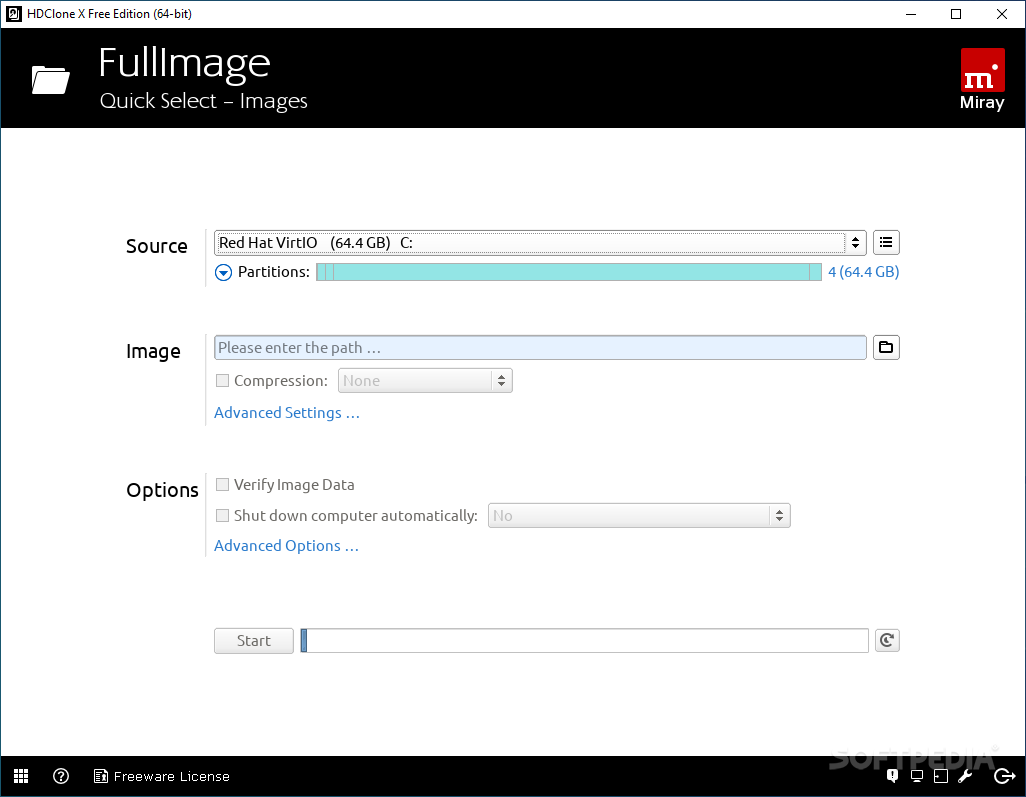Open the shutdown mode dropdown showing No

click(639, 516)
